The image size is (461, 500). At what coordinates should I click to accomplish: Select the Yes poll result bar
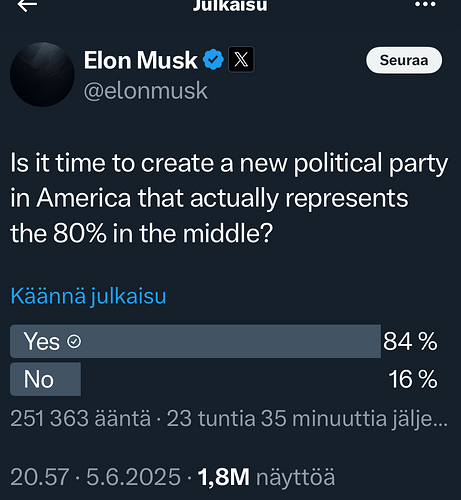[195, 341]
